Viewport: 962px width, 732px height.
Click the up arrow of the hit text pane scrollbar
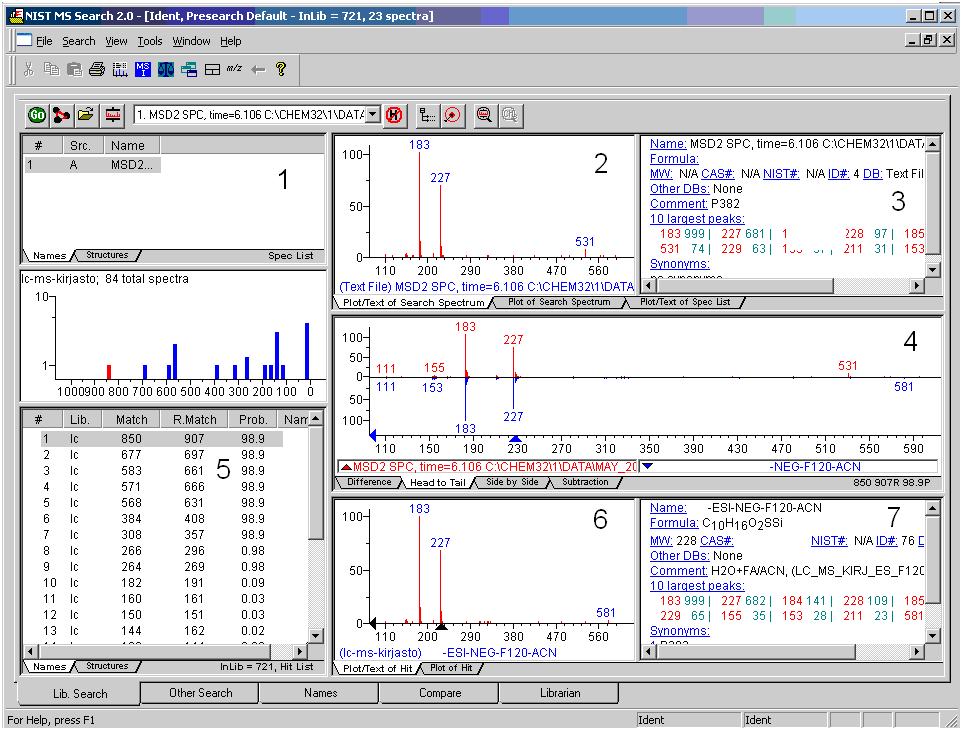pyautogui.click(x=932, y=509)
